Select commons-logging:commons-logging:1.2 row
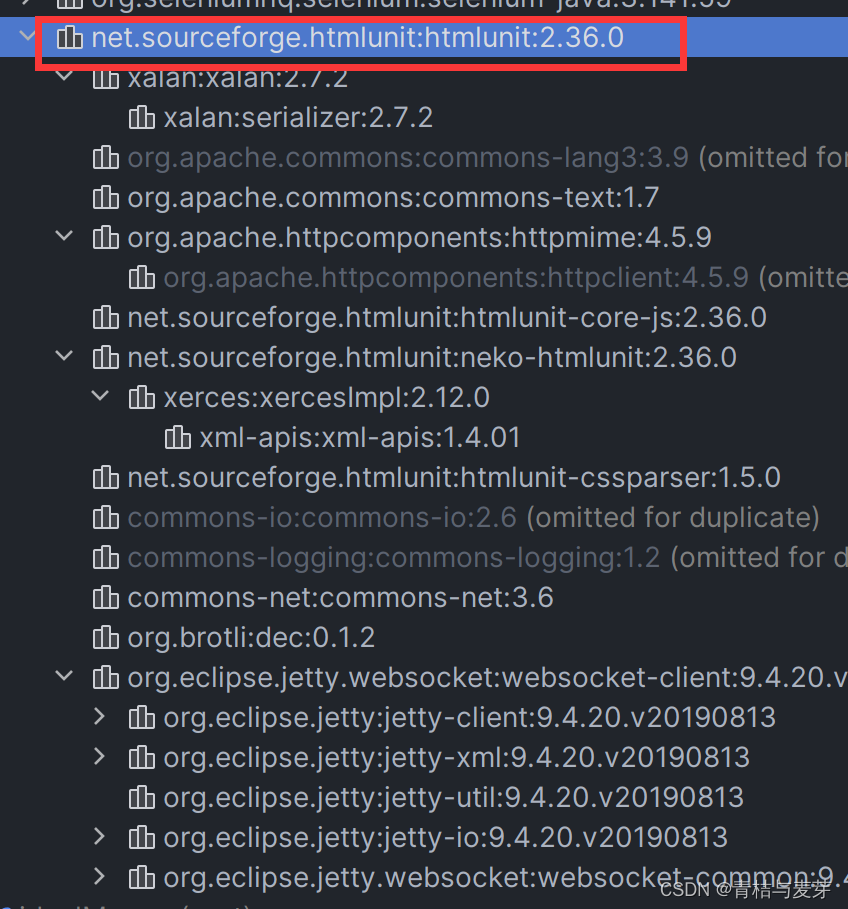This screenshot has height=909, width=848. [424, 558]
